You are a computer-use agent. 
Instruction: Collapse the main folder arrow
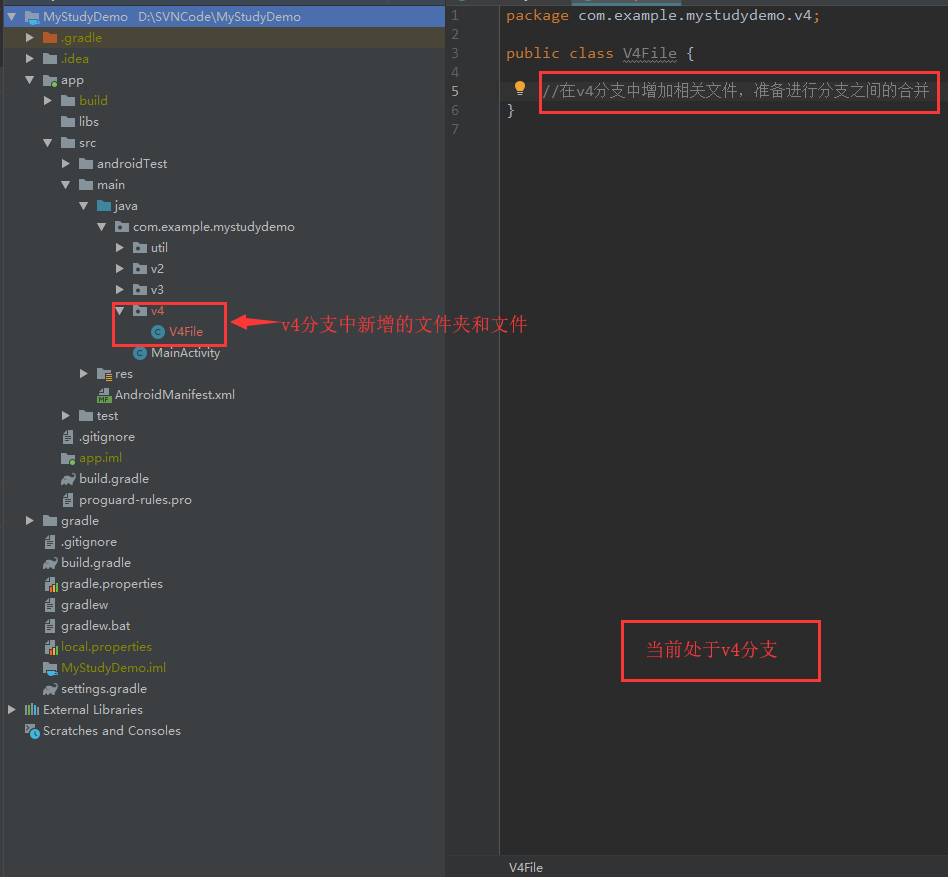tap(66, 184)
